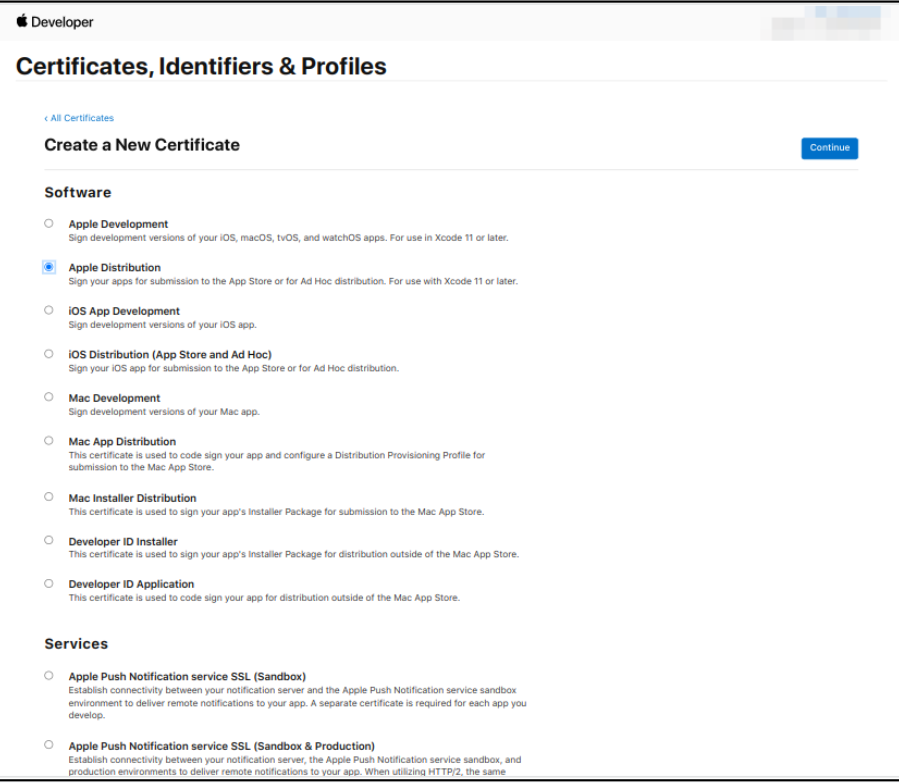This screenshot has height=783, width=899.
Task: Select Apple Push Notification service SSL (Sandbox)
Action: pyautogui.click(x=49, y=676)
